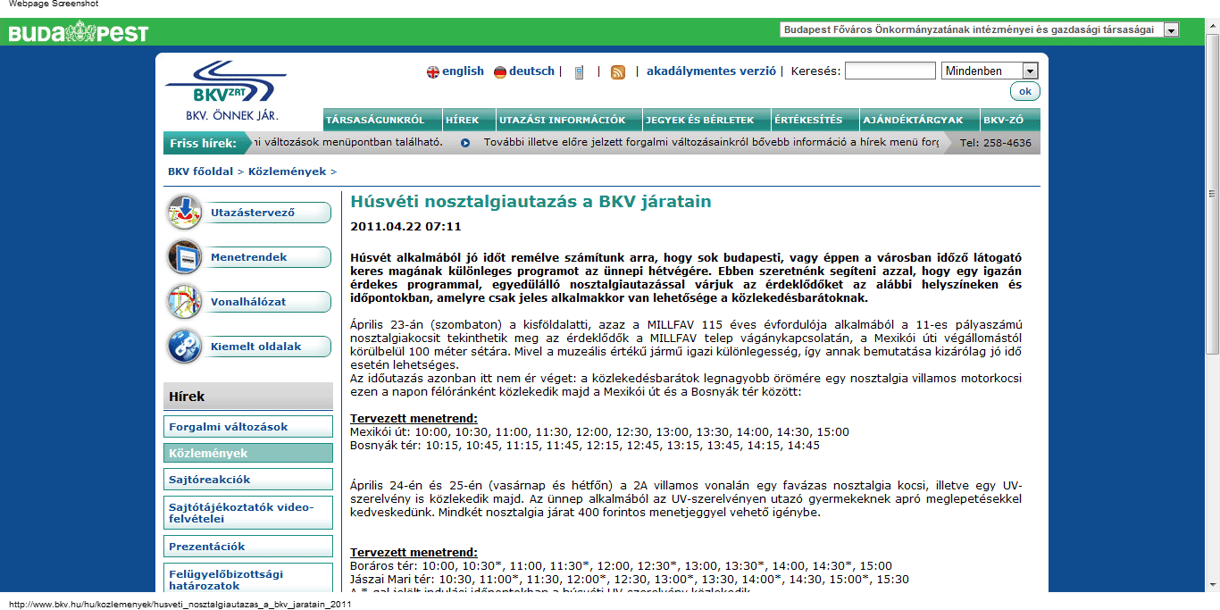Click the scrolling news ticker text
The image size is (1220, 610).
[x=595, y=143]
